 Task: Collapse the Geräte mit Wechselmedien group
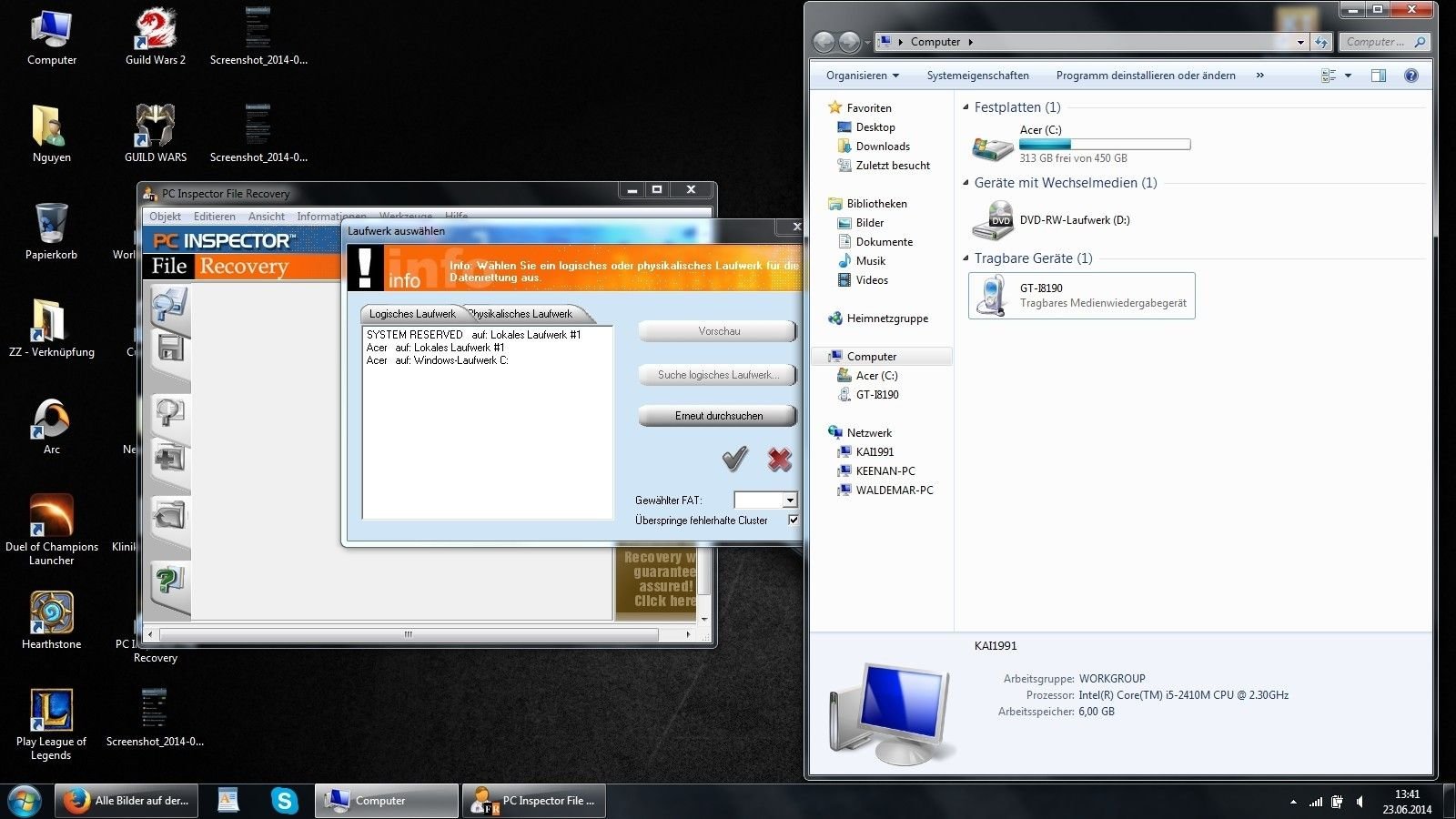coord(966,183)
